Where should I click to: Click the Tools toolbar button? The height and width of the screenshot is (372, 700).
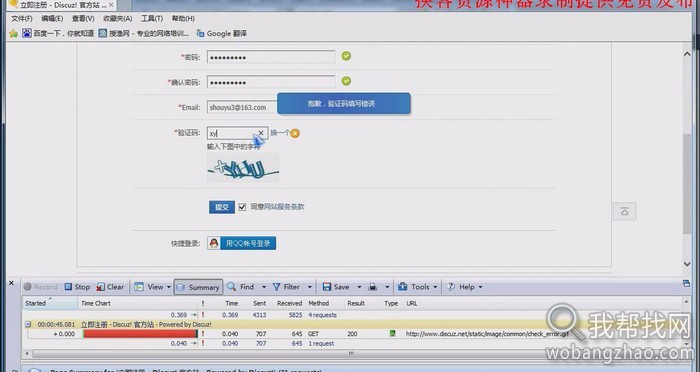414,287
